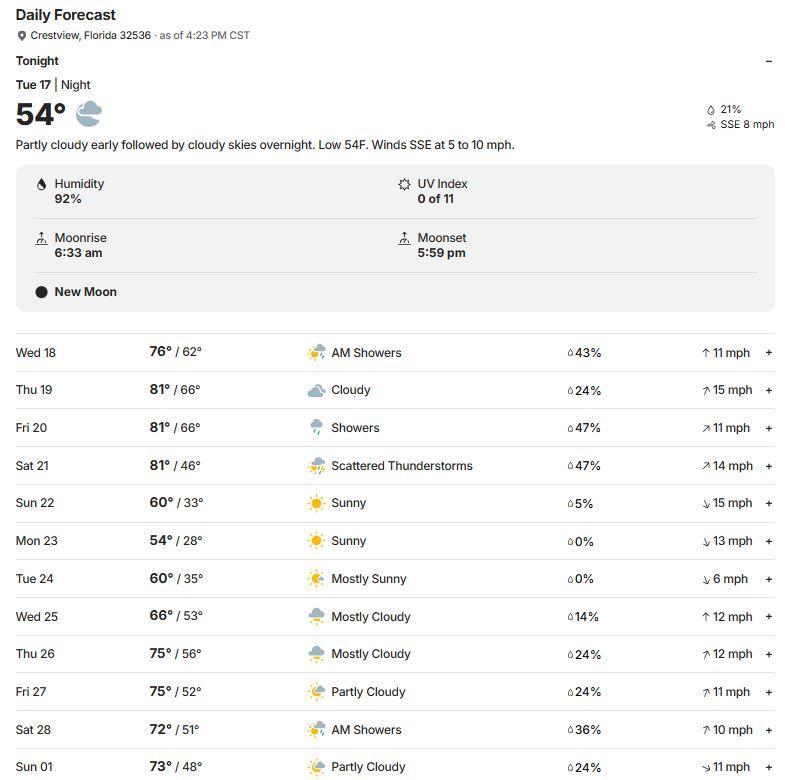Screen dimensions: 785x780
Task: Click the partly cloudy night icon beside 54°
Action: click(x=88, y=114)
